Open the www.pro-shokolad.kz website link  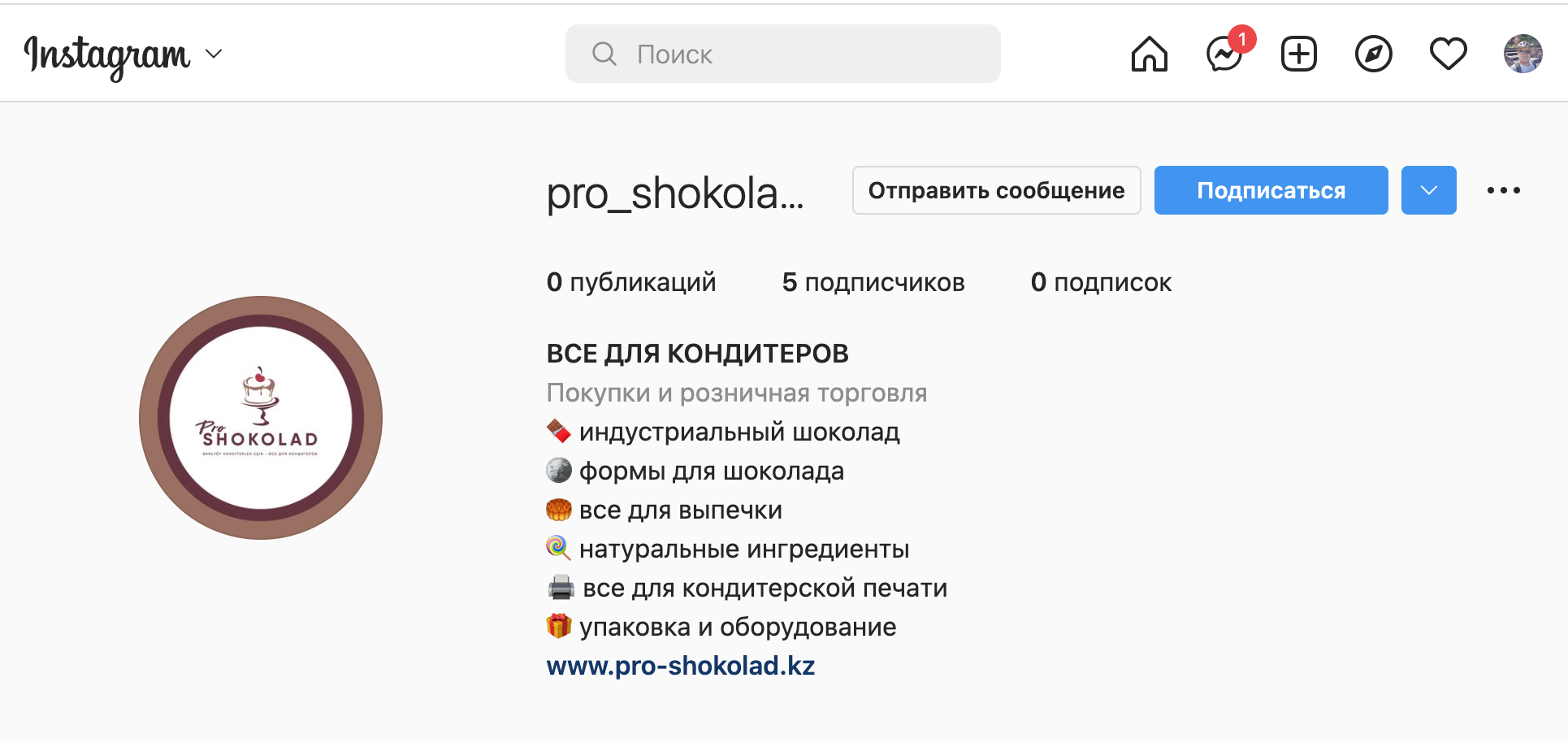[680, 666]
